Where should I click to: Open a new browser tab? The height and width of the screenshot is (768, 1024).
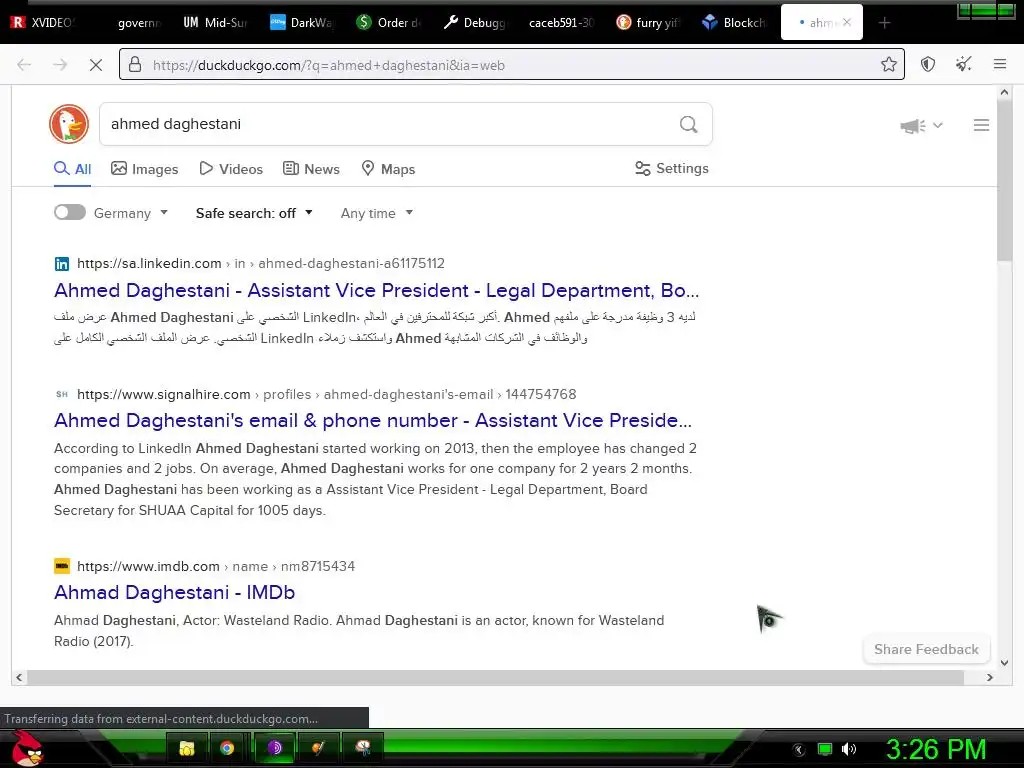884,23
